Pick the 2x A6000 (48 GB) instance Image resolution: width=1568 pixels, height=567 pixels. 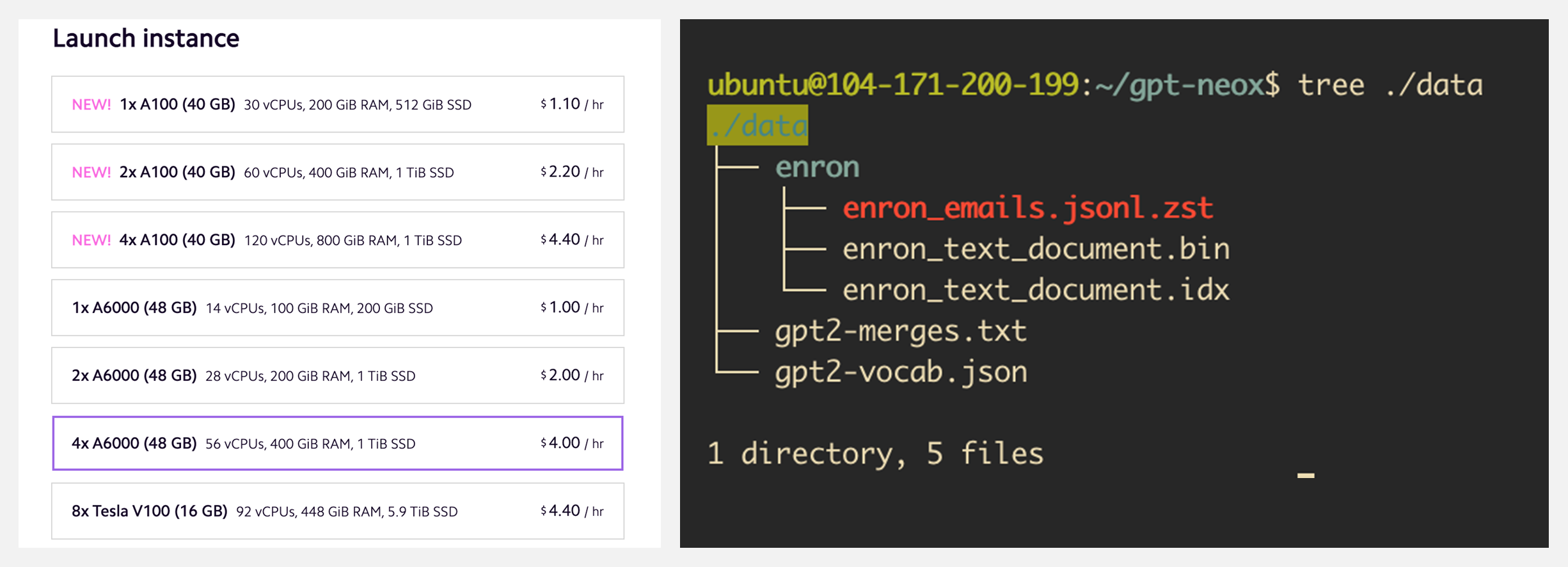click(338, 376)
